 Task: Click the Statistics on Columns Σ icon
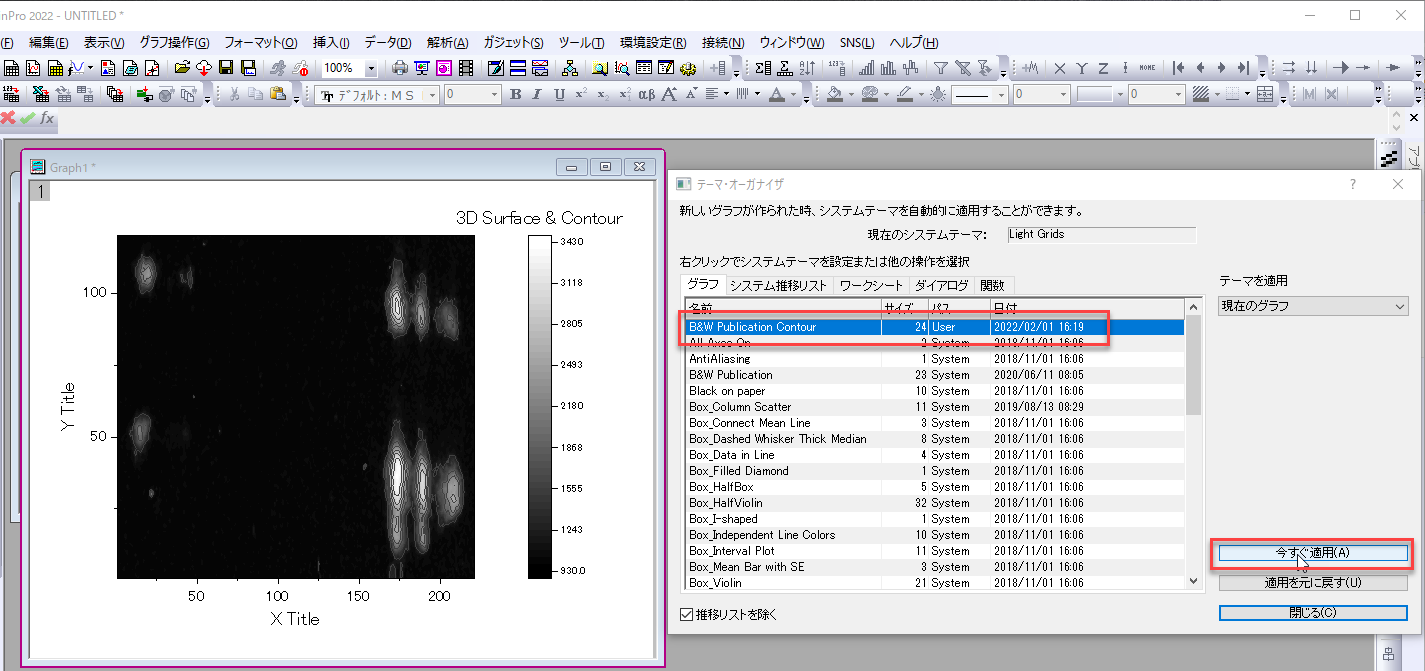763,68
